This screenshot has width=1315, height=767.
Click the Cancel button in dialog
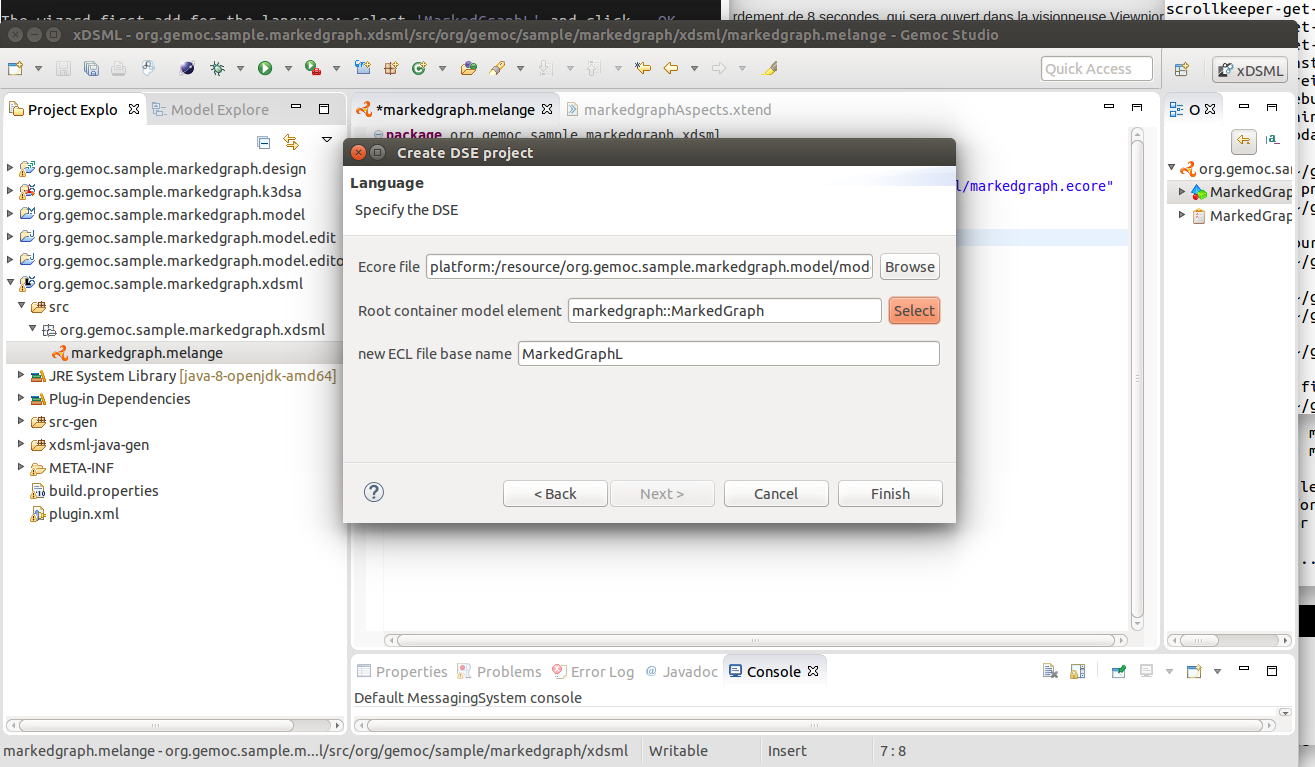coord(776,494)
